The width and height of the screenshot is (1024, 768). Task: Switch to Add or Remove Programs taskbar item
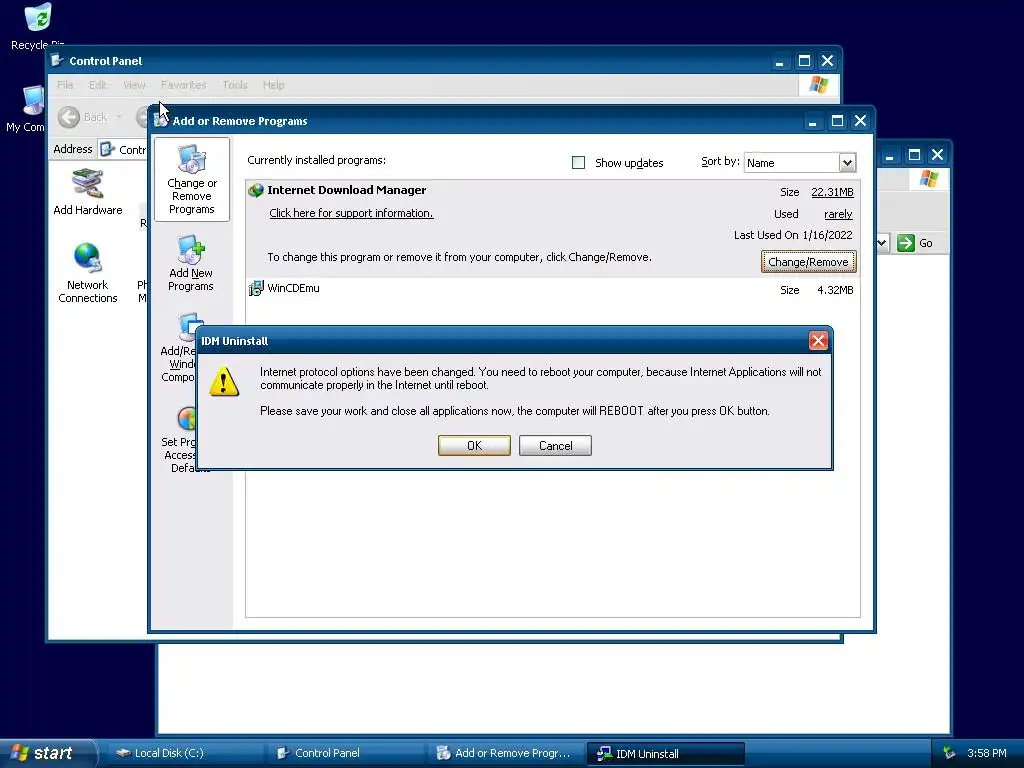pos(505,753)
